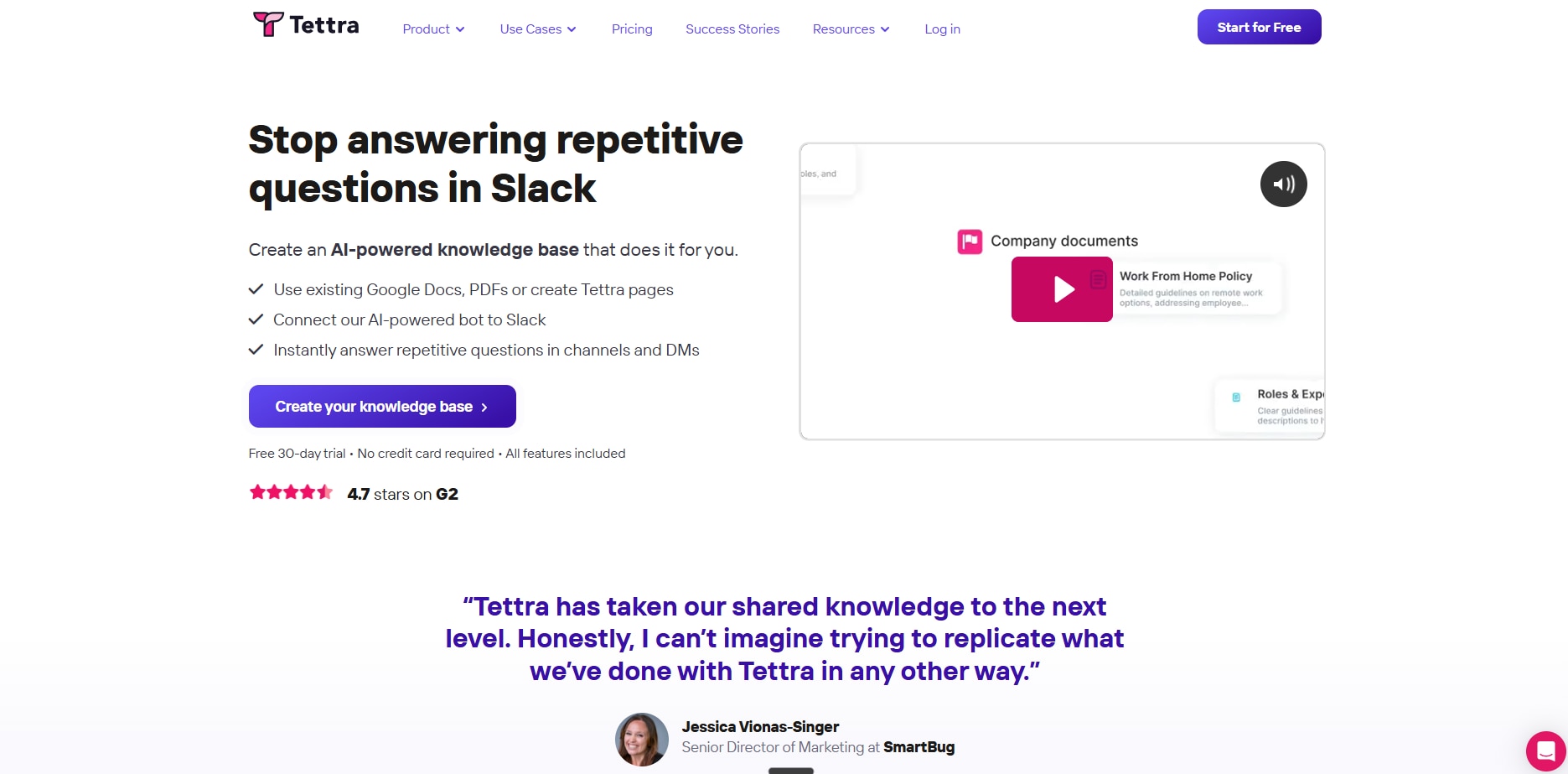1568x774 pixels.
Task: Click the Tettra logo icon
Action: click(268, 24)
